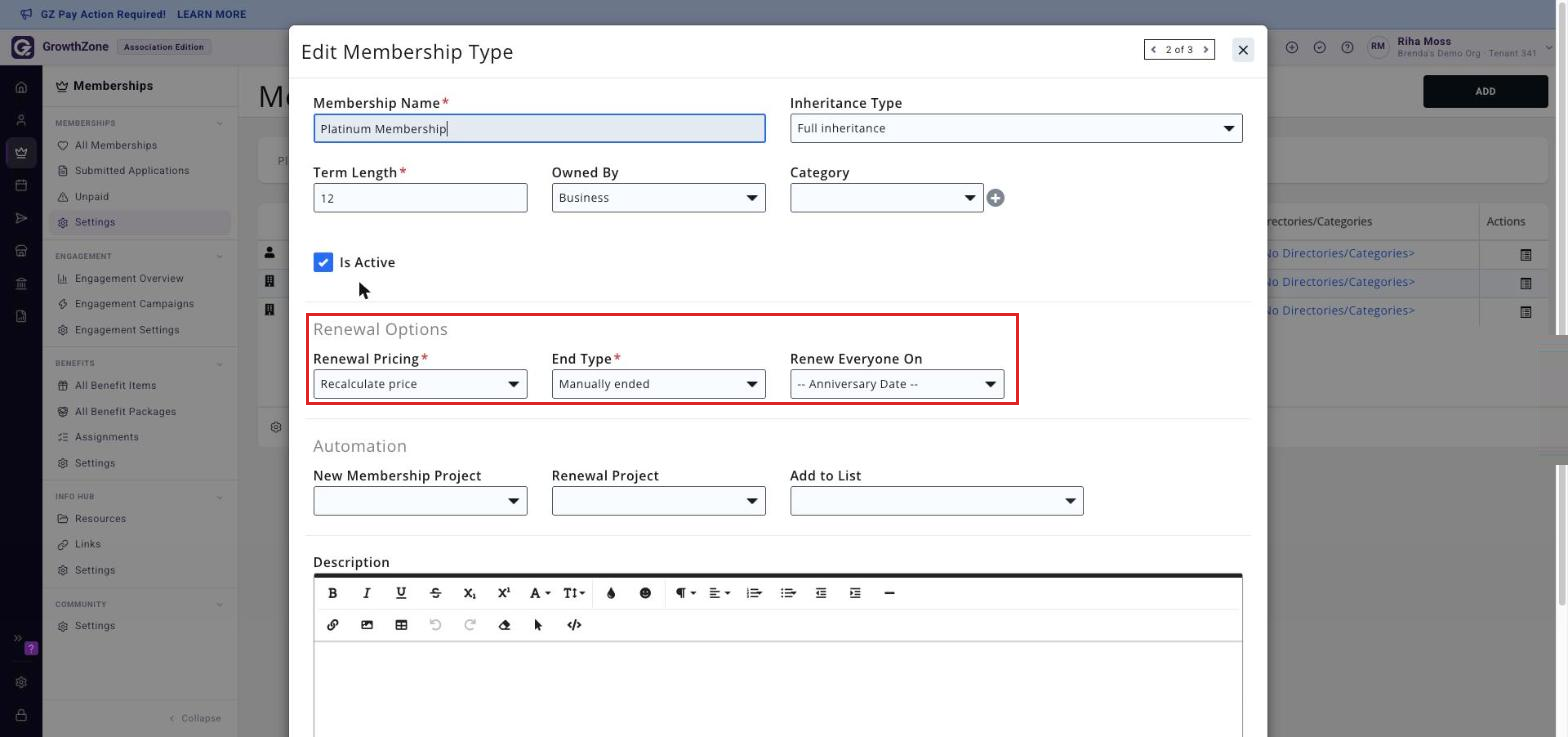
Task: Toggle underline in Description toolbar
Action: pyautogui.click(x=401, y=593)
